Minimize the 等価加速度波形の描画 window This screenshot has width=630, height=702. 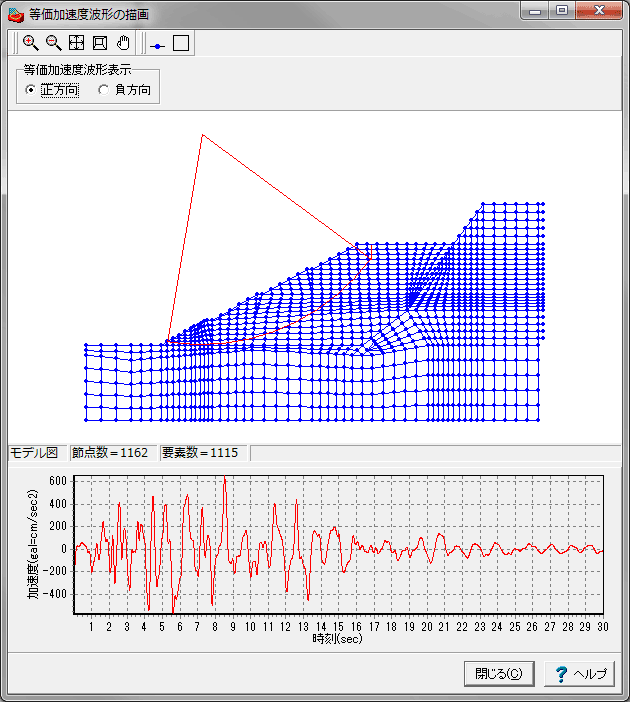(535, 11)
